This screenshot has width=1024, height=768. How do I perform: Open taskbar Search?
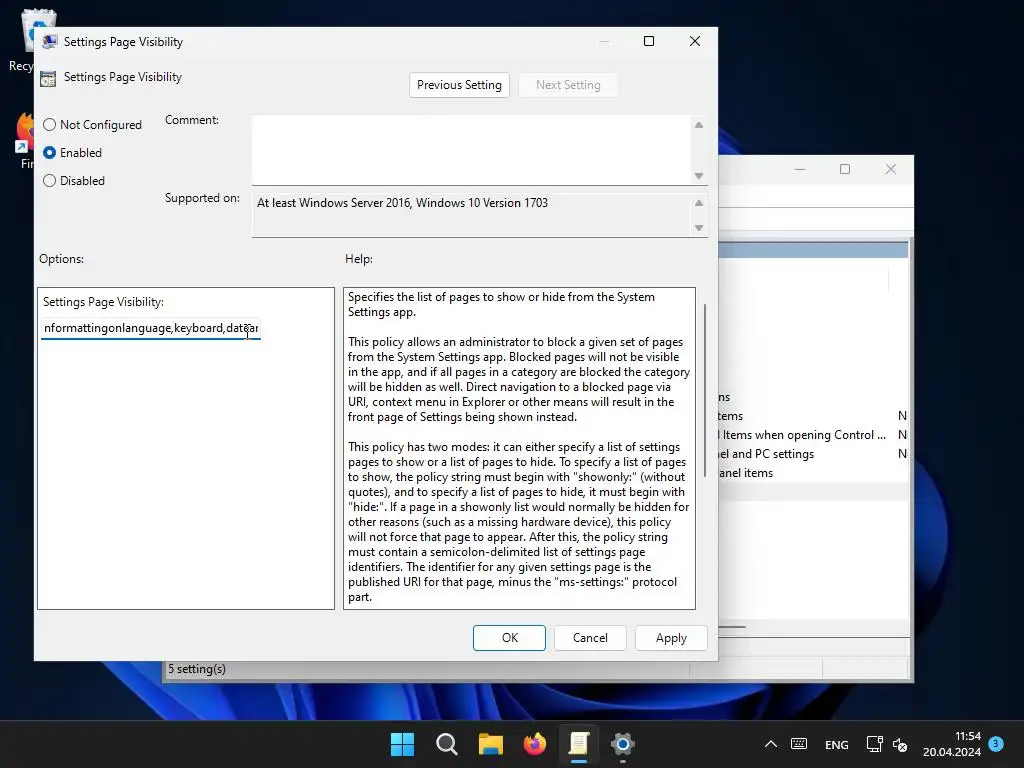coord(447,744)
